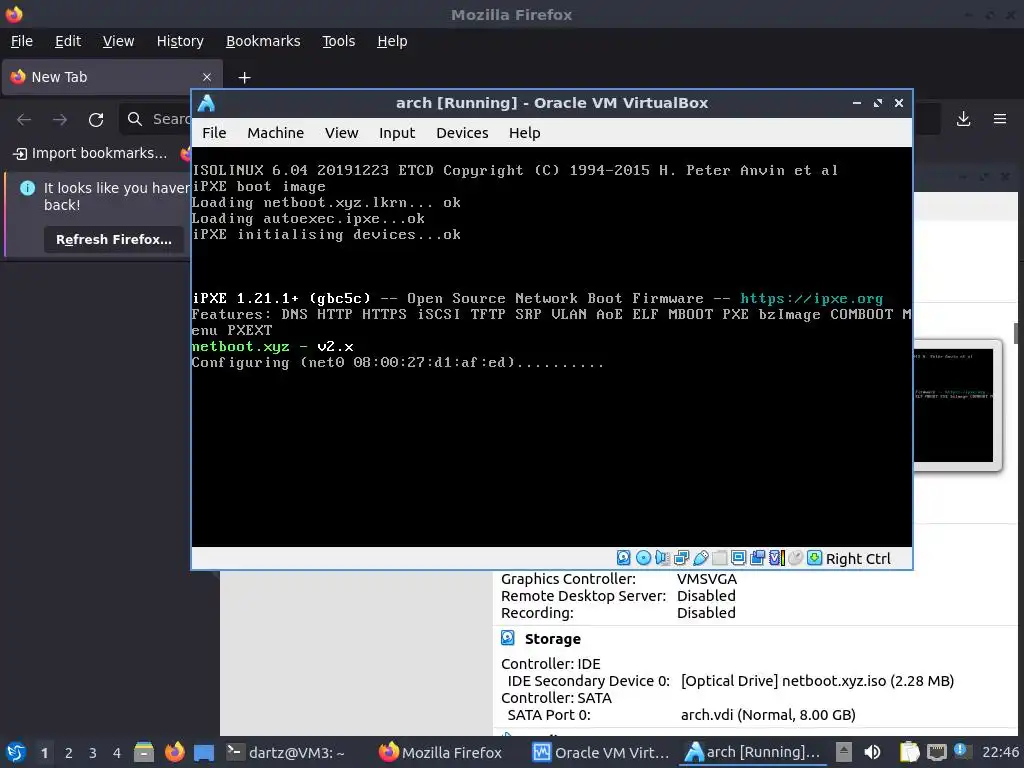Open Devices menu in VirtualBox VM window

tap(462, 133)
